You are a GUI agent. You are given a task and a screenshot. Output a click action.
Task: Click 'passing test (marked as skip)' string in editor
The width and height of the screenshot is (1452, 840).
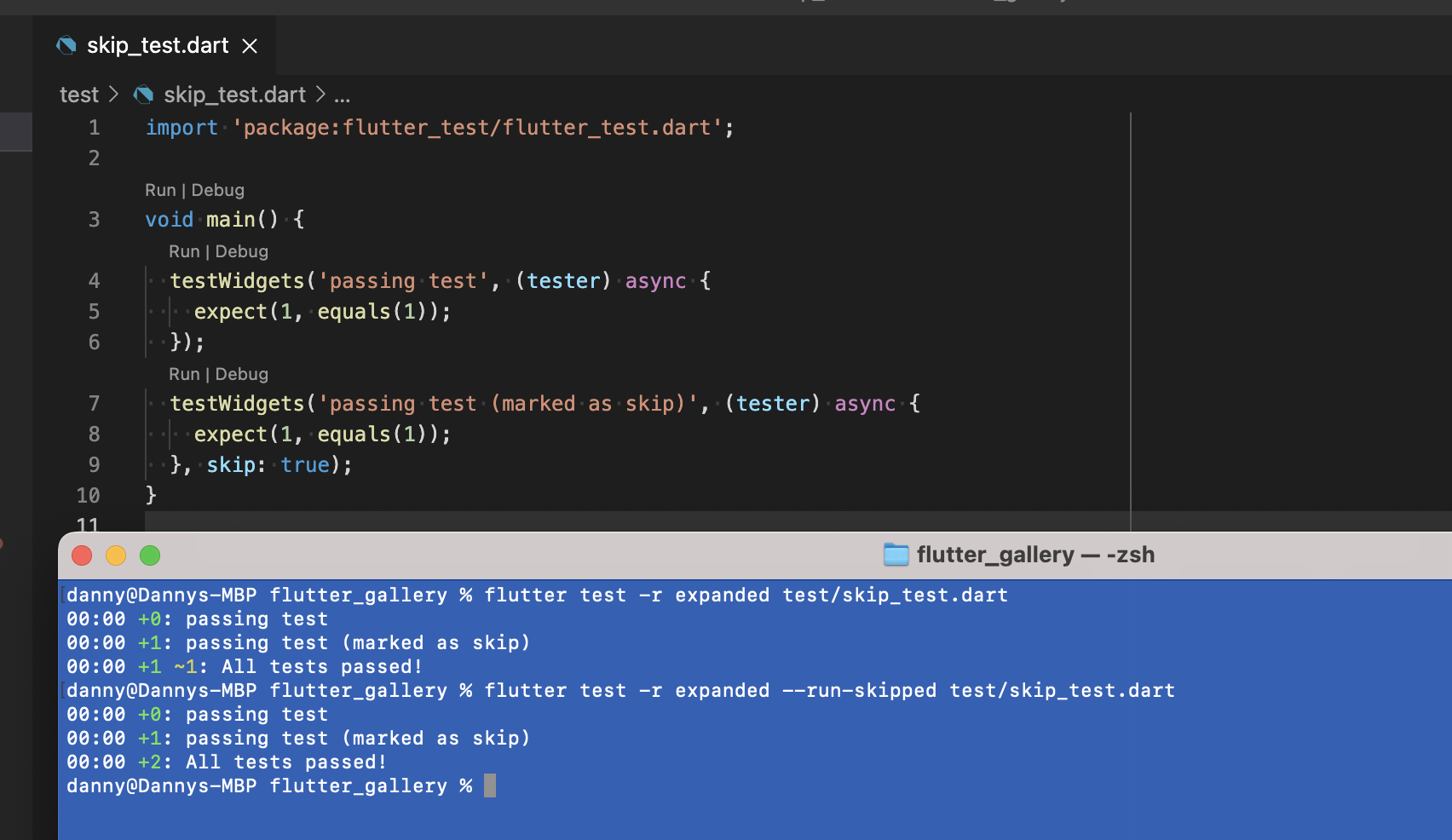coord(508,404)
